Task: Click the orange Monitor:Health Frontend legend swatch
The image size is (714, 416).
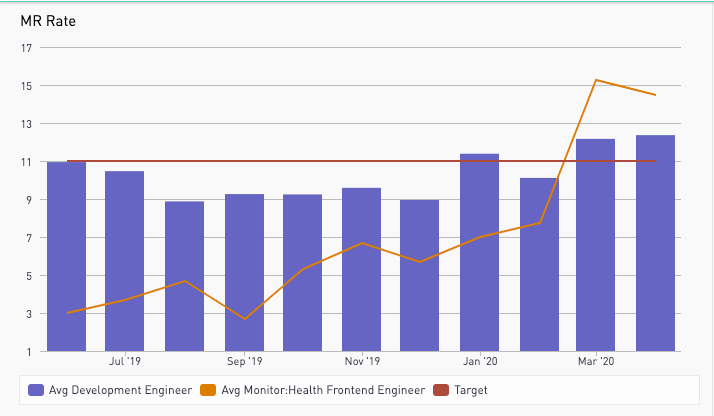Action: pyautogui.click(x=207, y=390)
